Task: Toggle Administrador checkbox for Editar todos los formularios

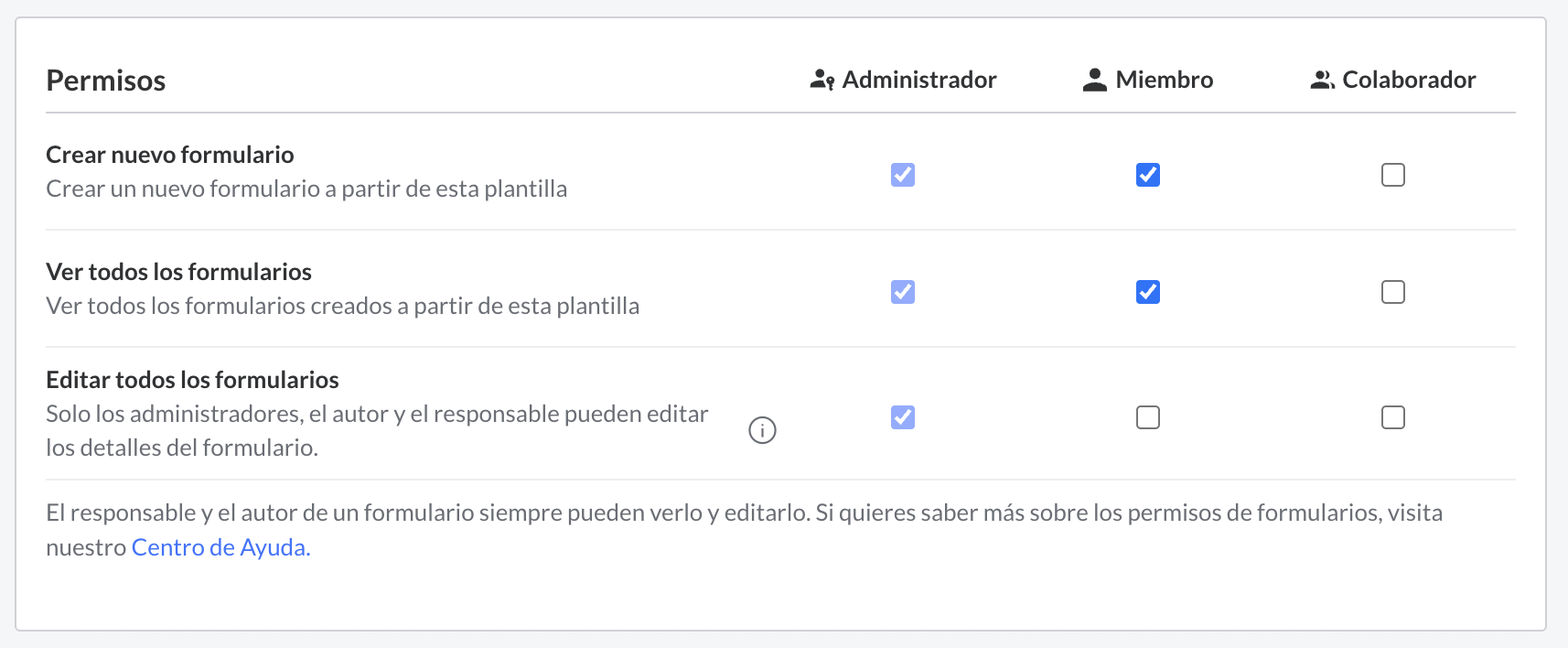Action: coord(903,417)
